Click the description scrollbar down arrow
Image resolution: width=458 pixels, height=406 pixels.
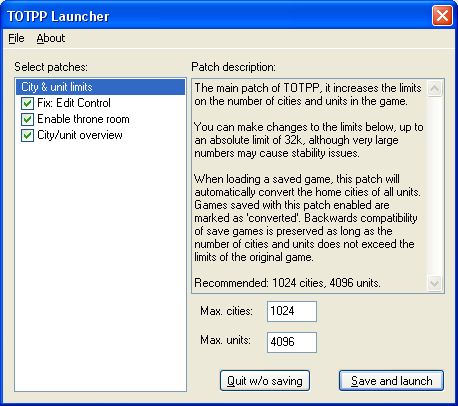click(x=434, y=284)
